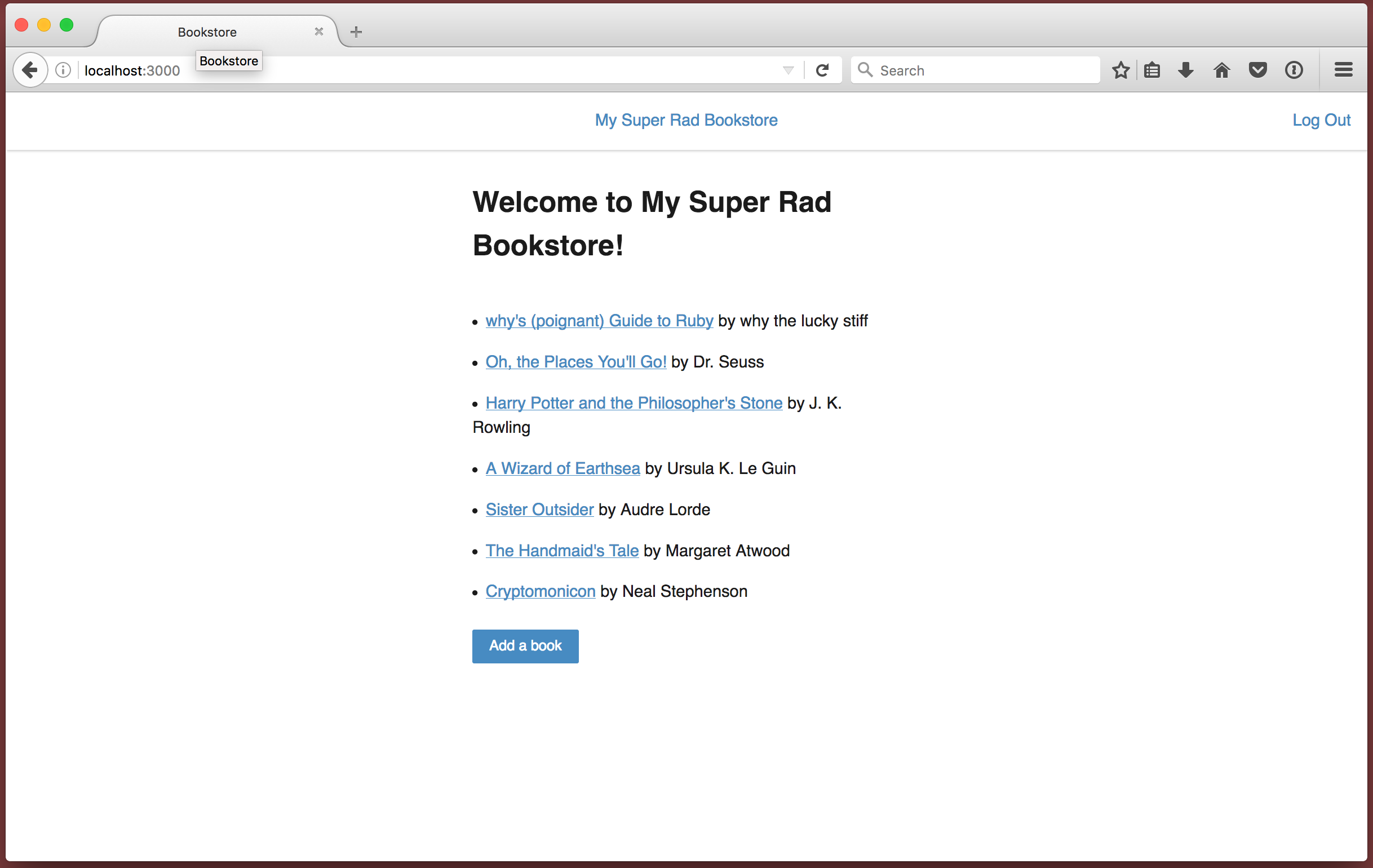Click the address bar dropdown arrow
Screen dimensions: 1373x868
[x=789, y=70]
